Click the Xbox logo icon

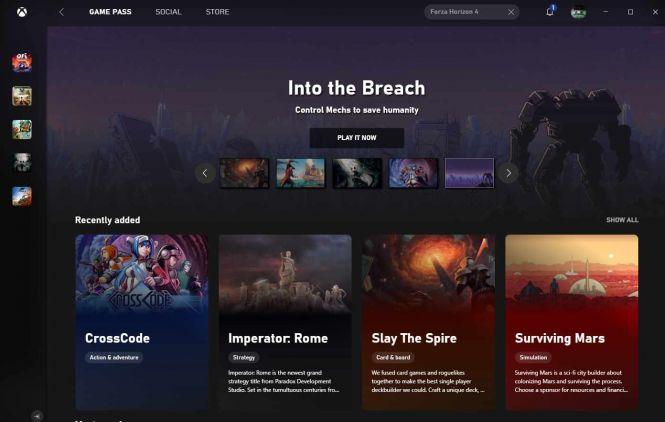(x=22, y=12)
